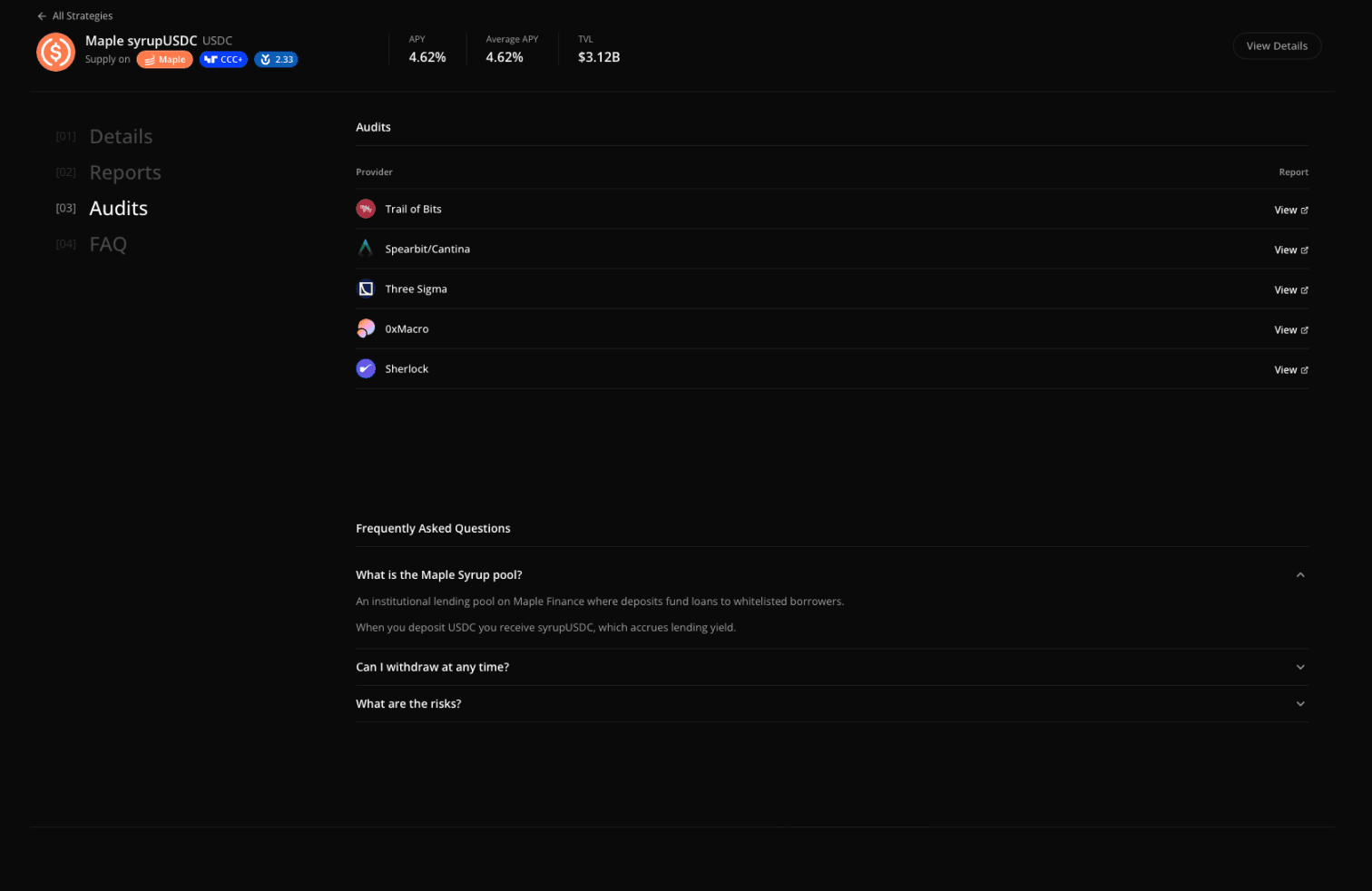Click the Maple syrupUSDC title text

(x=141, y=41)
